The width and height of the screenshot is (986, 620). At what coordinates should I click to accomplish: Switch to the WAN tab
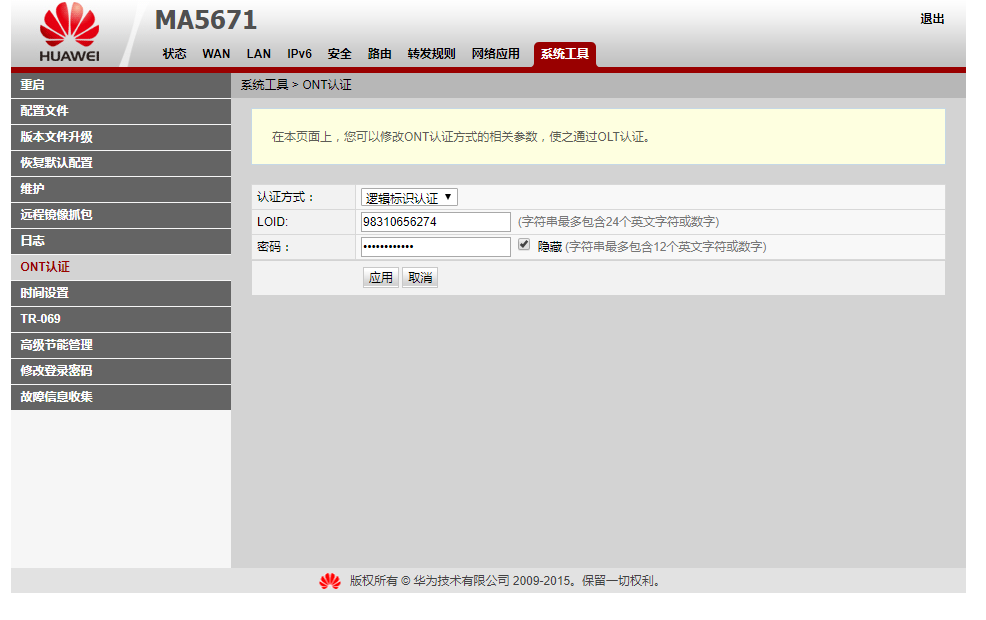(x=216, y=54)
